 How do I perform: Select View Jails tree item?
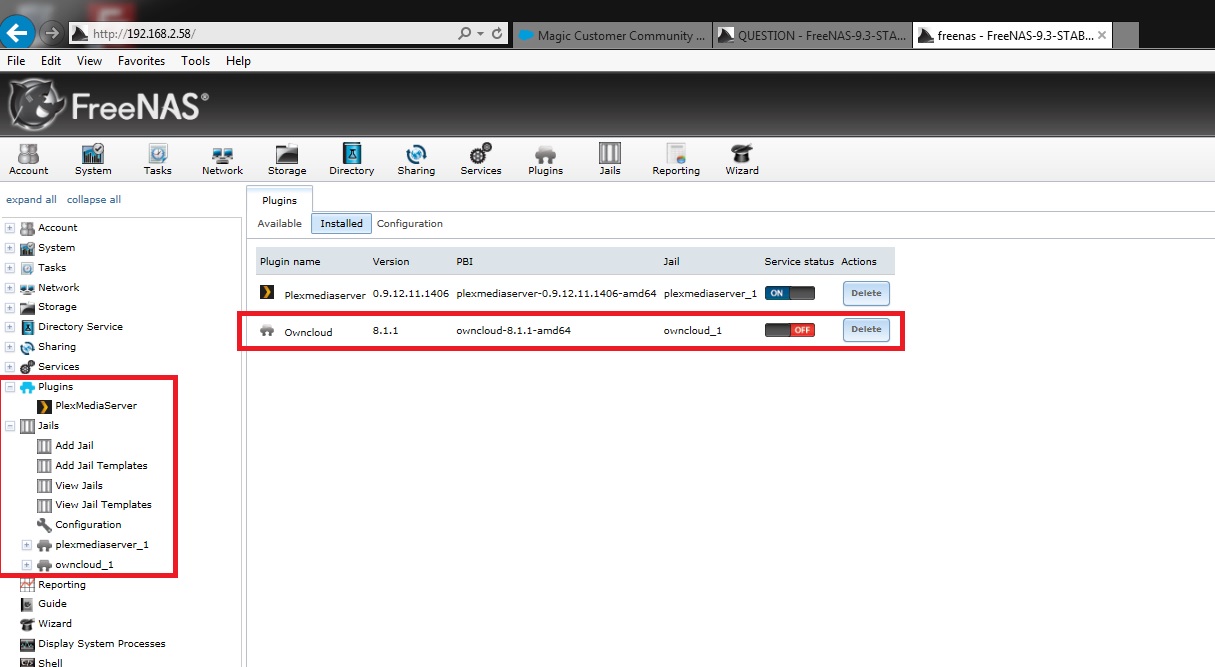click(79, 486)
